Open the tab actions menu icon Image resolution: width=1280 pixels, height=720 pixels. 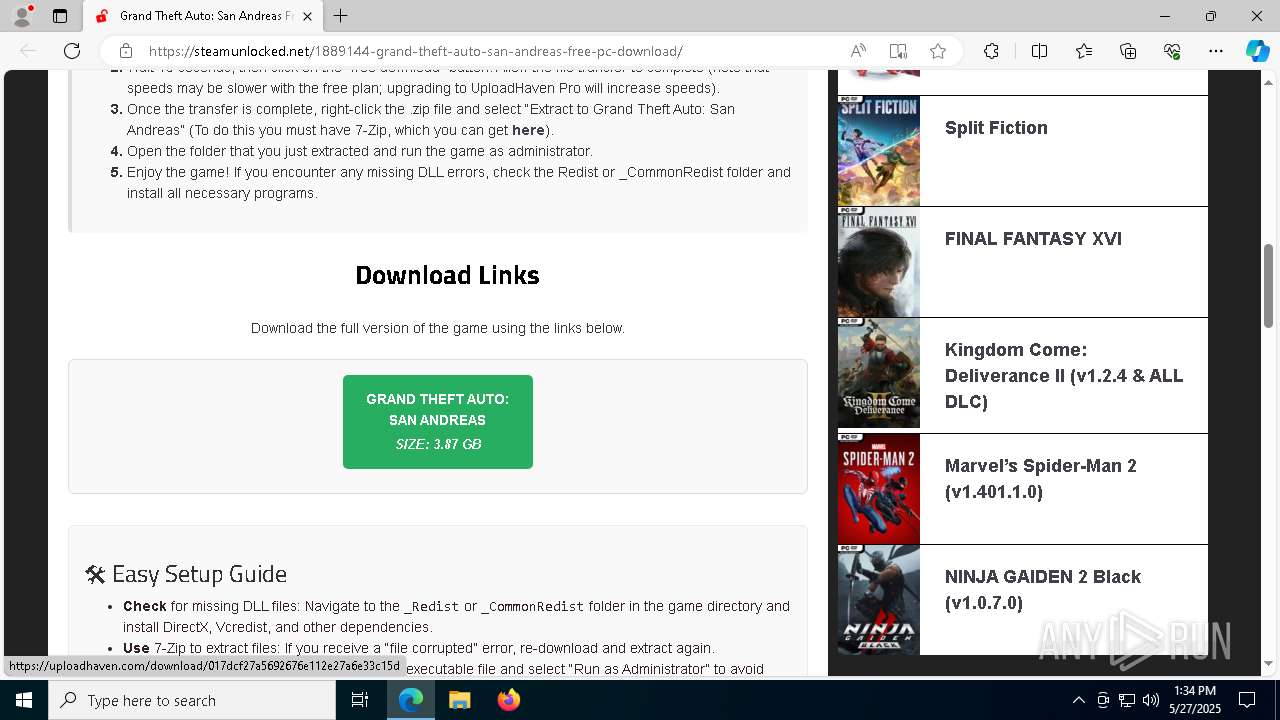coord(60,16)
